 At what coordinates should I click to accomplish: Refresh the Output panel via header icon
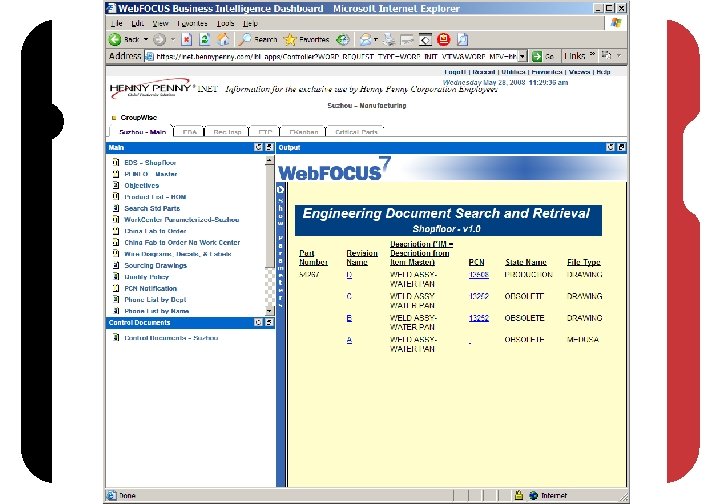(x=610, y=147)
